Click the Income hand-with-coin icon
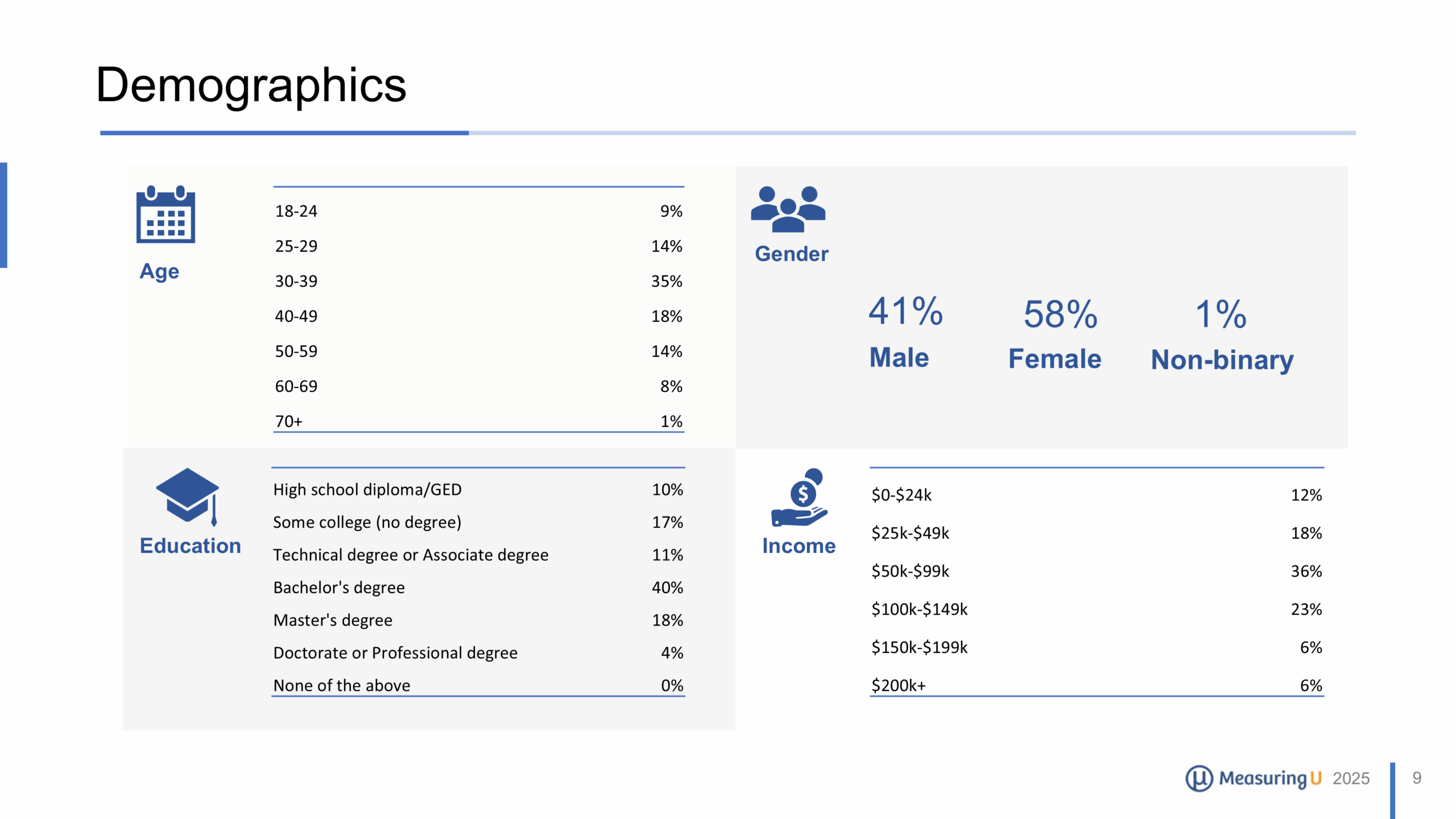Image resolution: width=1456 pixels, height=819 pixels. click(x=799, y=498)
